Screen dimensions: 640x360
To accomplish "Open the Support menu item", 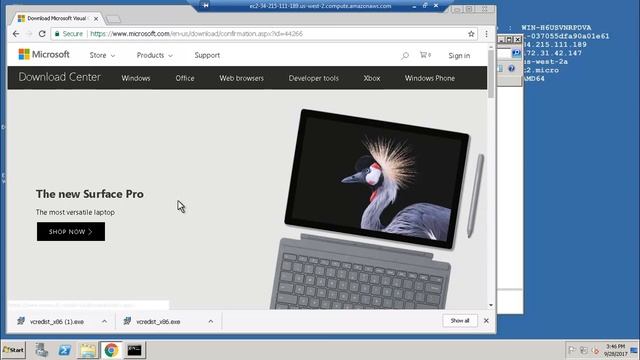I will pyautogui.click(x=207, y=55).
